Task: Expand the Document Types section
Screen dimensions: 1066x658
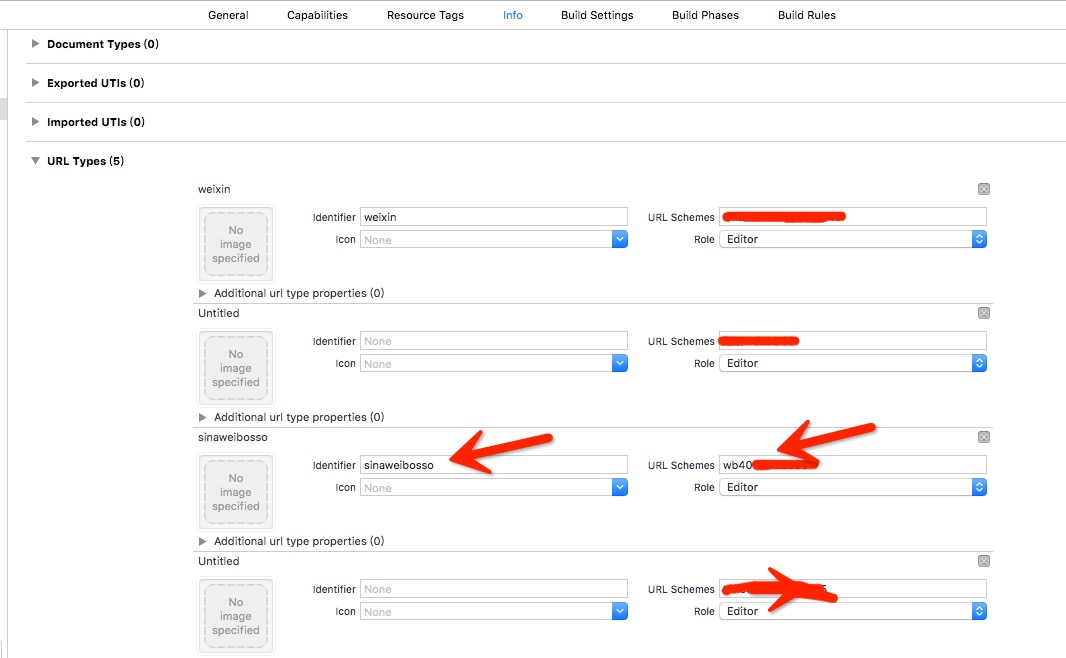Action: tap(35, 44)
